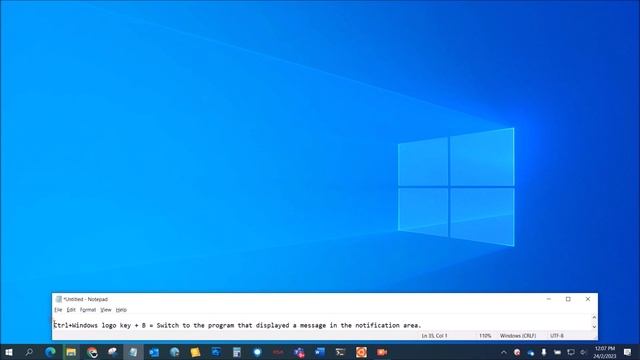Click the 110% zoom status entry
The image size is (640, 360).
[x=485, y=336]
